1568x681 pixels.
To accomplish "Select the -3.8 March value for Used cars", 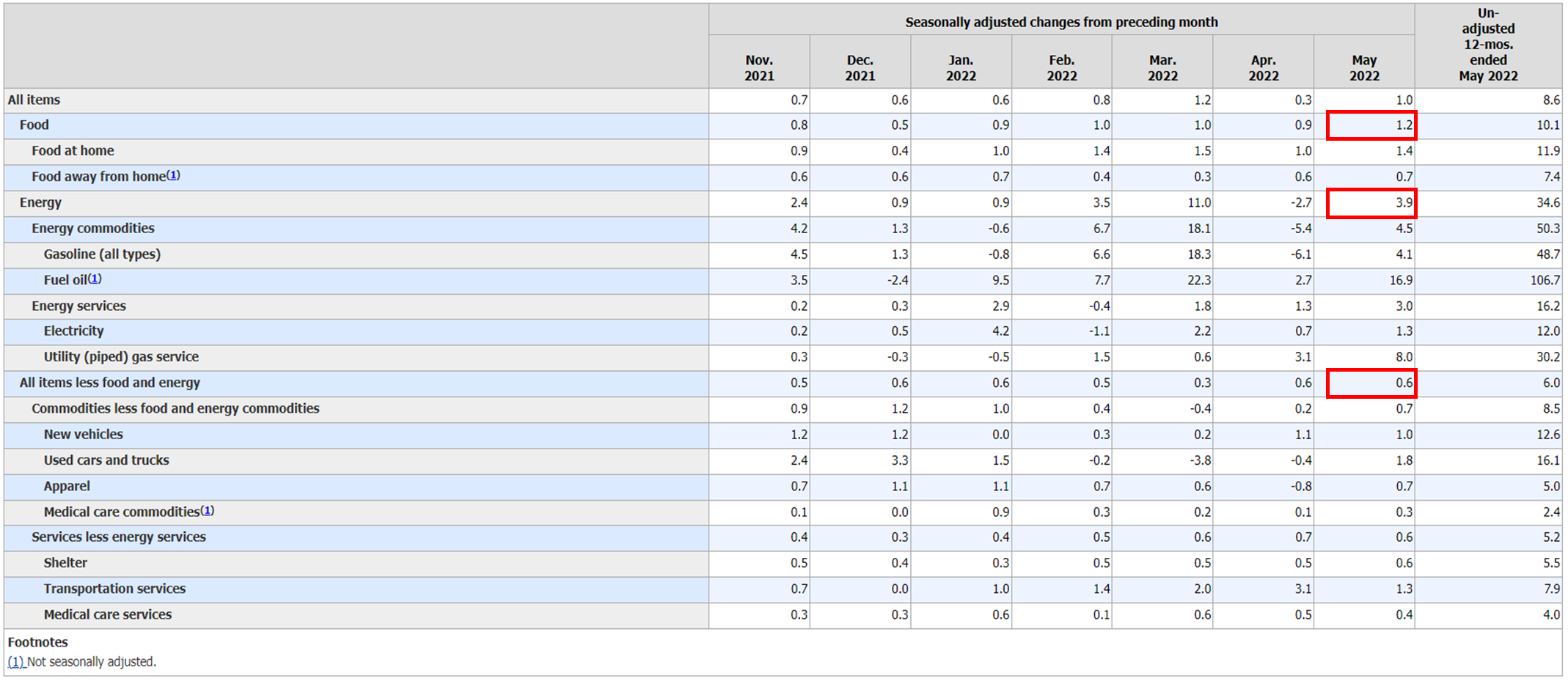I will tap(1200, 460).
